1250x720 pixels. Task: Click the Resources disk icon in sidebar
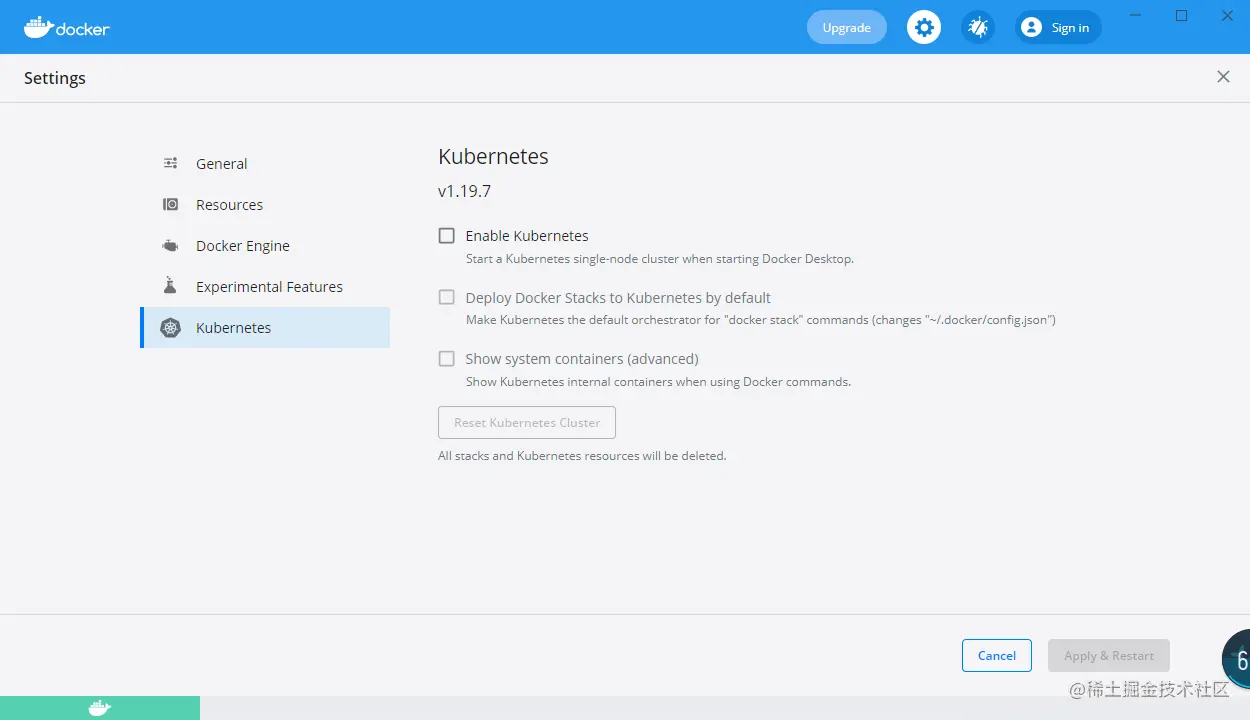click(x=171, y=204)
